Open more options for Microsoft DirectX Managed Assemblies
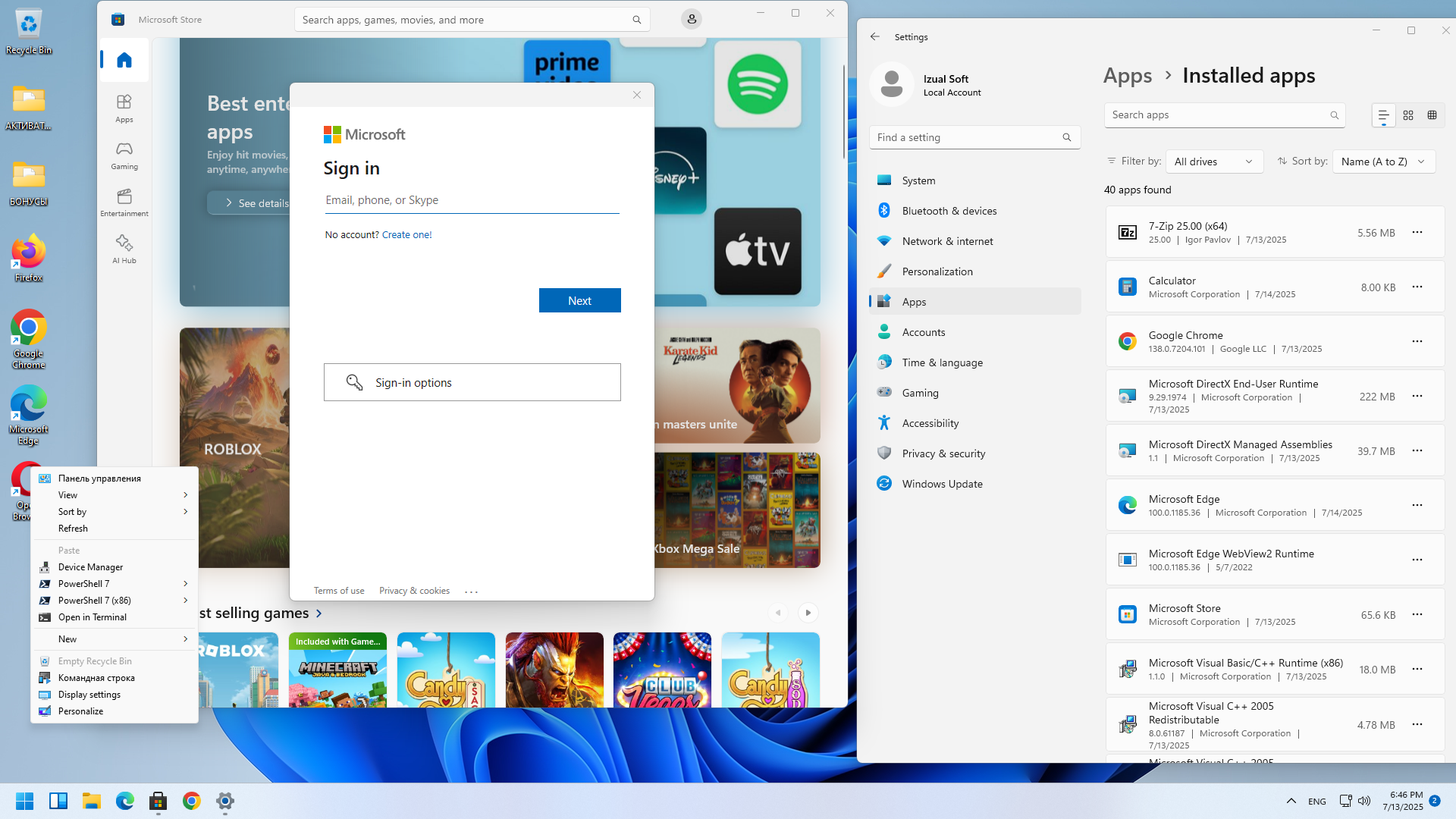The width and height of the screenshot is (1456, 819). click(x=1417, y=450)
